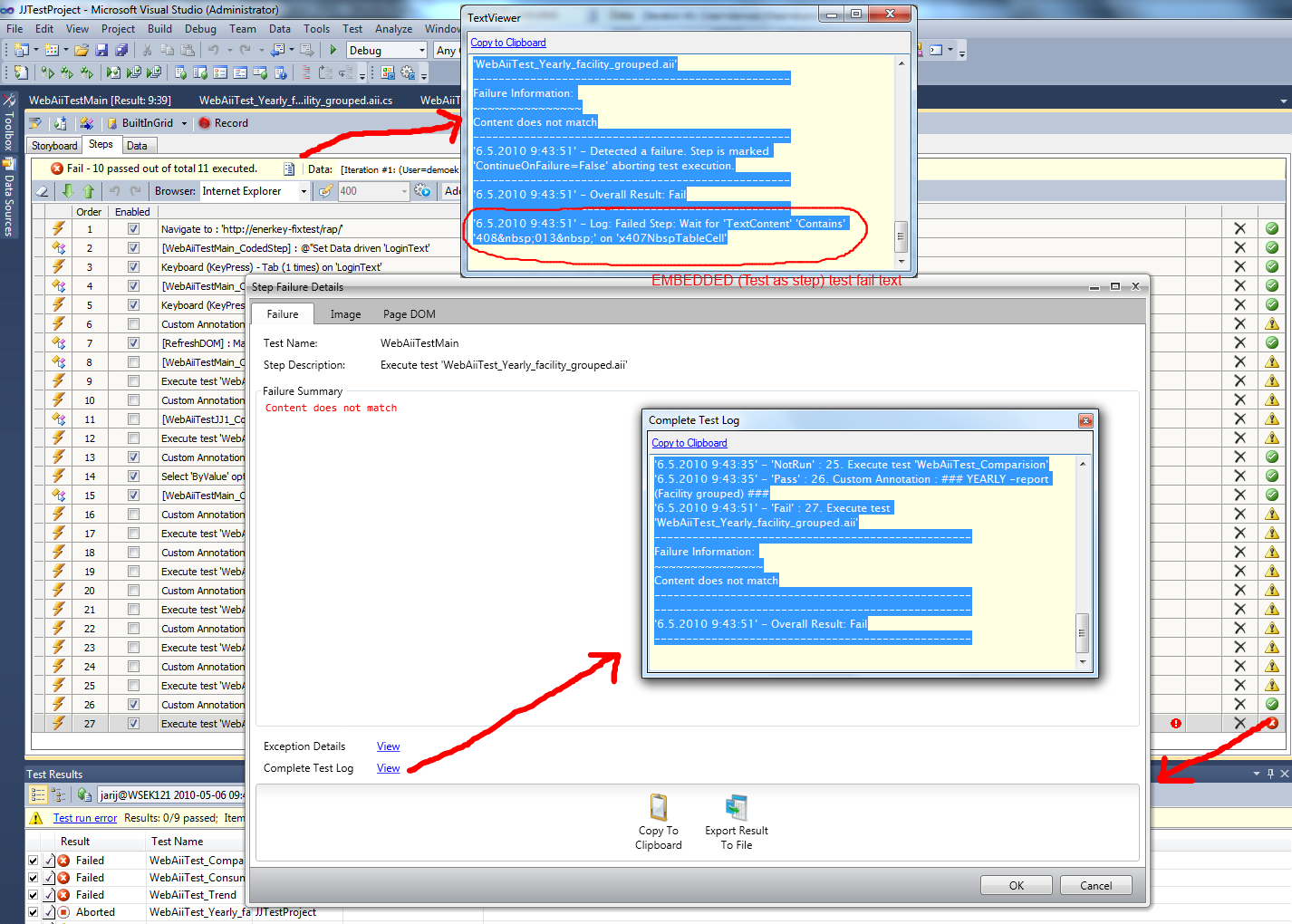Open the Data Sources side panel
Viewport: 1292px width, 924px height.
(x=8, y=197)
